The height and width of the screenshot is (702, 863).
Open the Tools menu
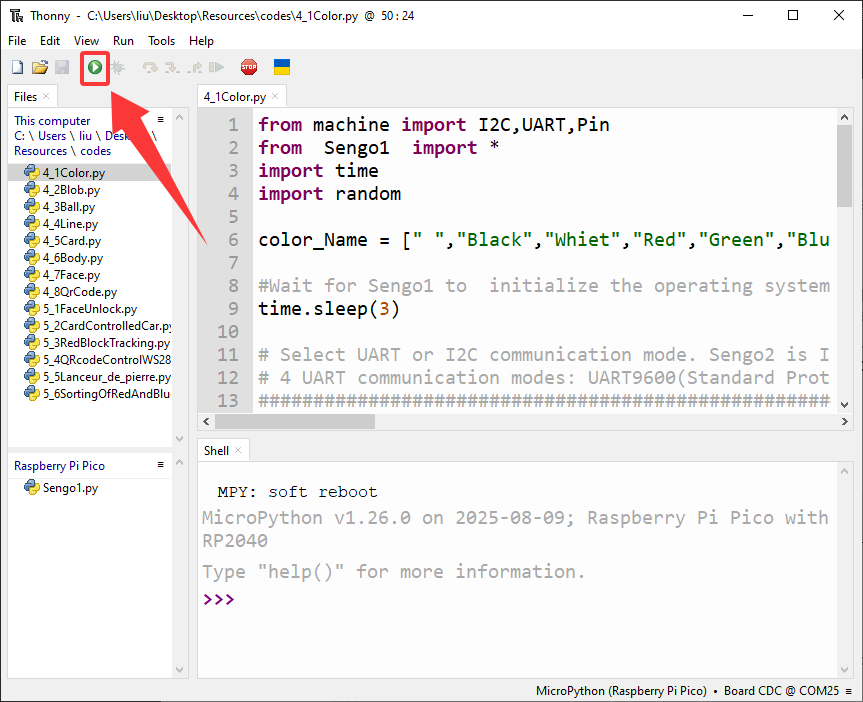161,41
